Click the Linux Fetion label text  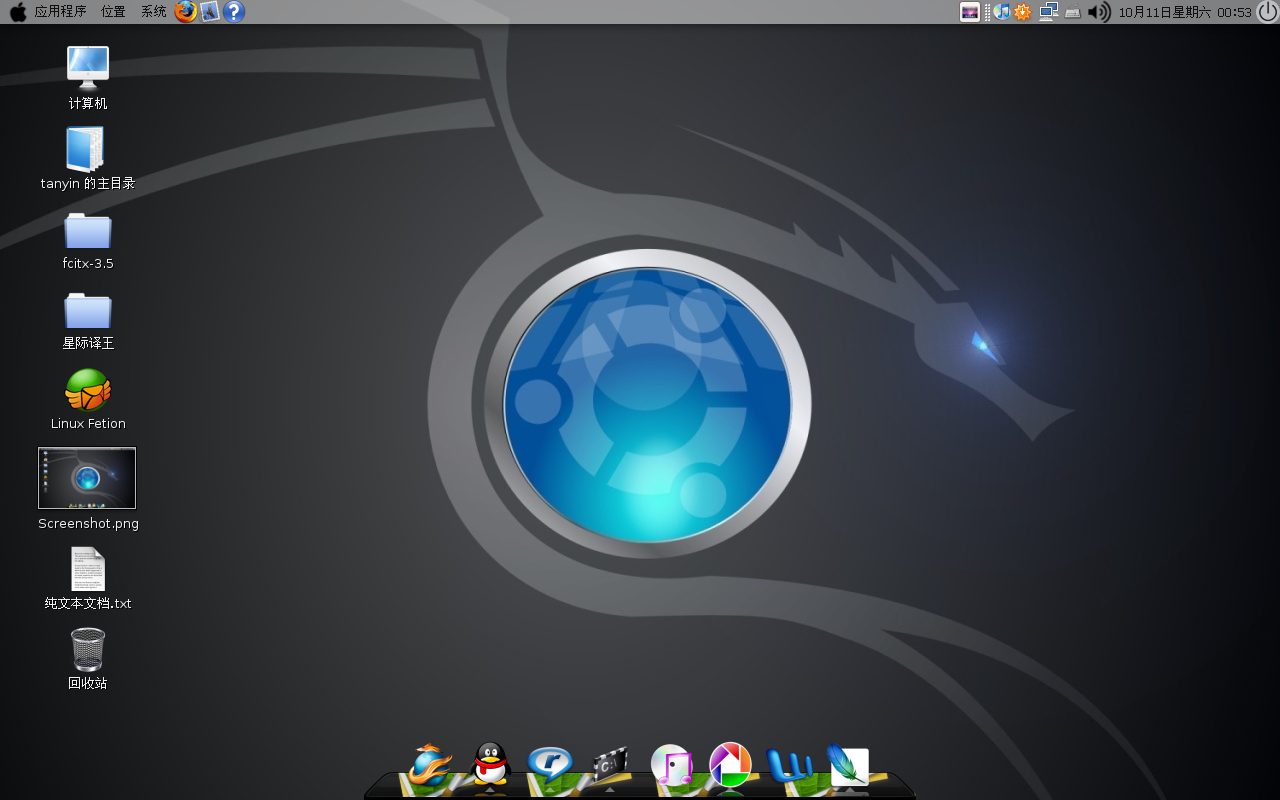88,423
